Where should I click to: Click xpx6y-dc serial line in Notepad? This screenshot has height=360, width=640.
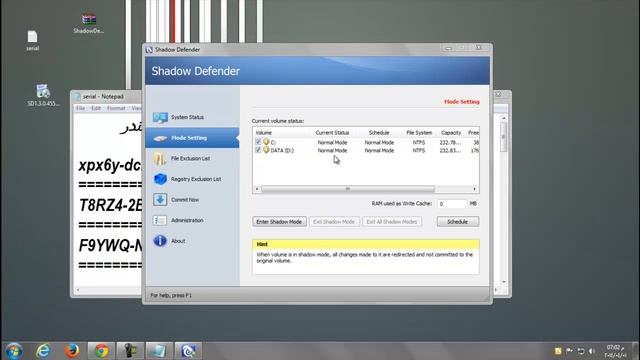pyautogui.click(x=110, y=165)
